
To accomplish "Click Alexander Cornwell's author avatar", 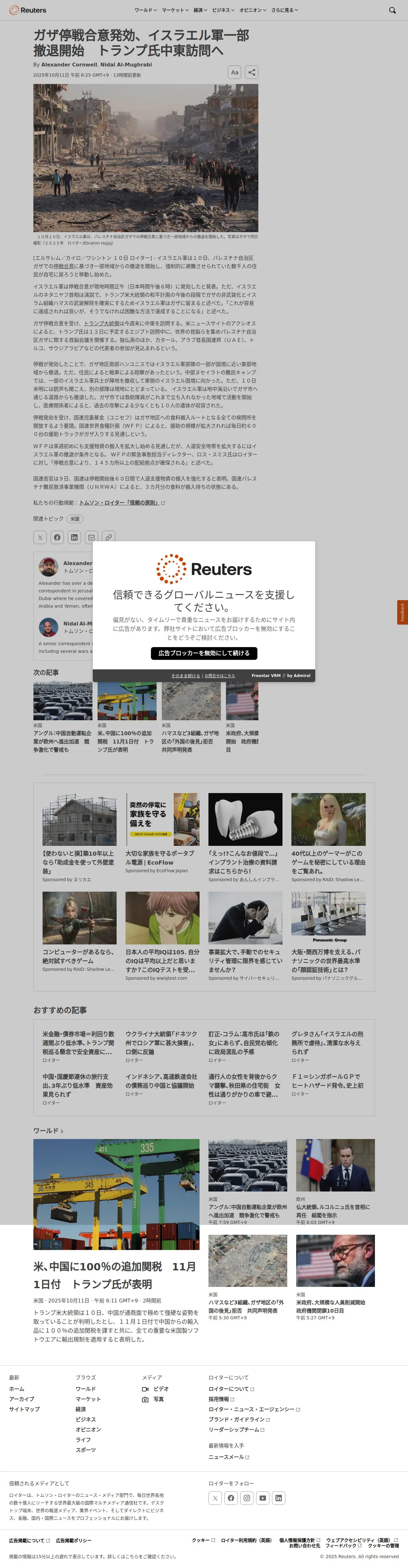I will (49, 567).
